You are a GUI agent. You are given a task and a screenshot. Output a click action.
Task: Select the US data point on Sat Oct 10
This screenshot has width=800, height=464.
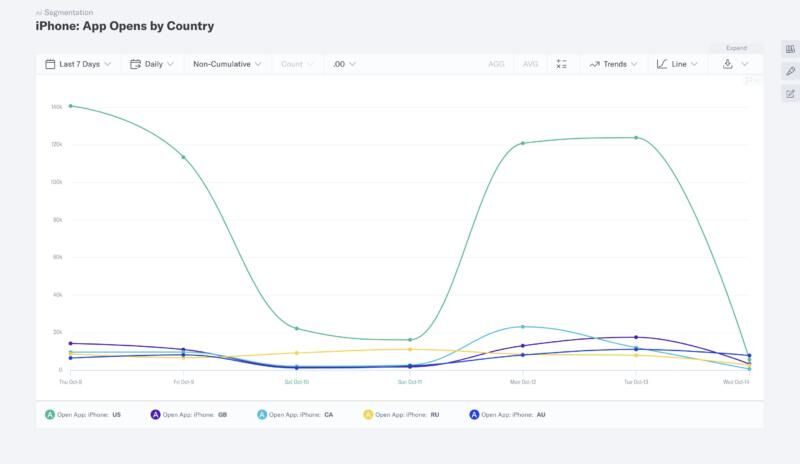pos(297,328)
